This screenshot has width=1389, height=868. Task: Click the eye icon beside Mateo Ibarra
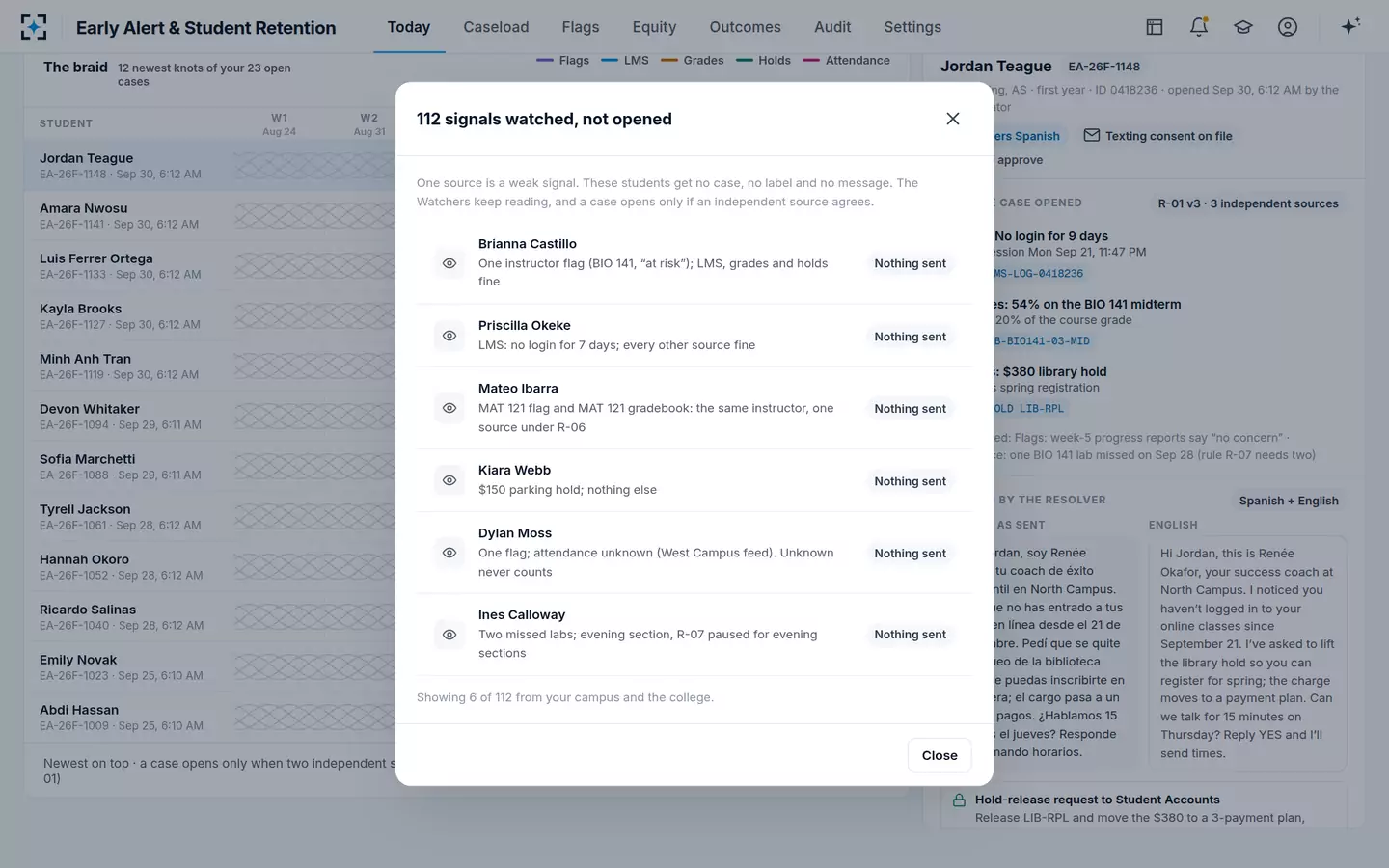[449, 408]
